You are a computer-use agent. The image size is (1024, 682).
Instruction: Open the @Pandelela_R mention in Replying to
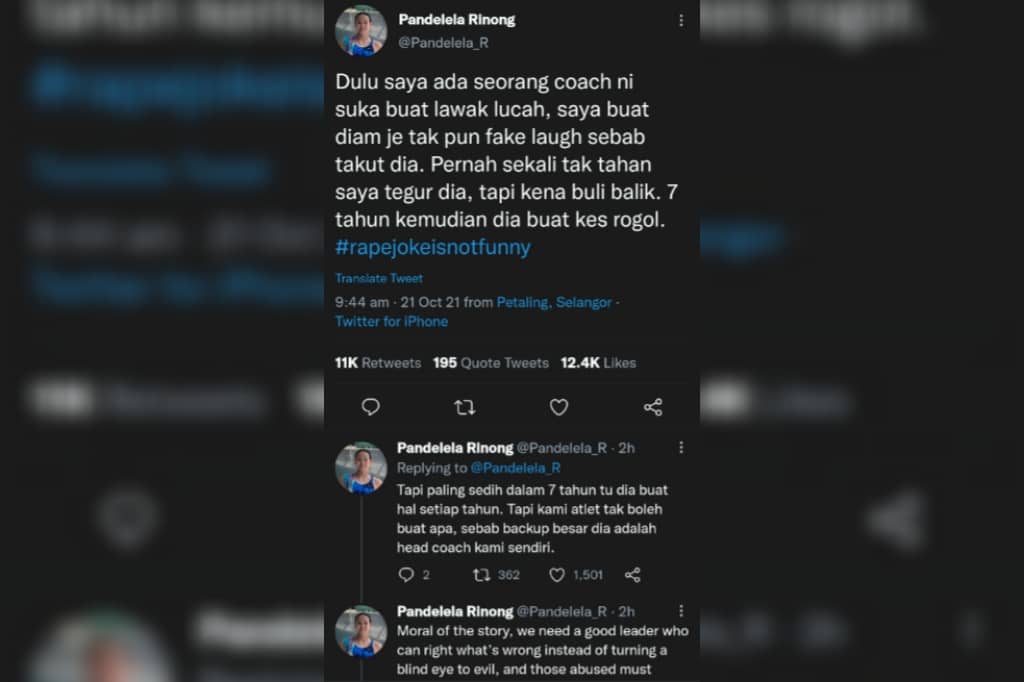coord(515,468)
